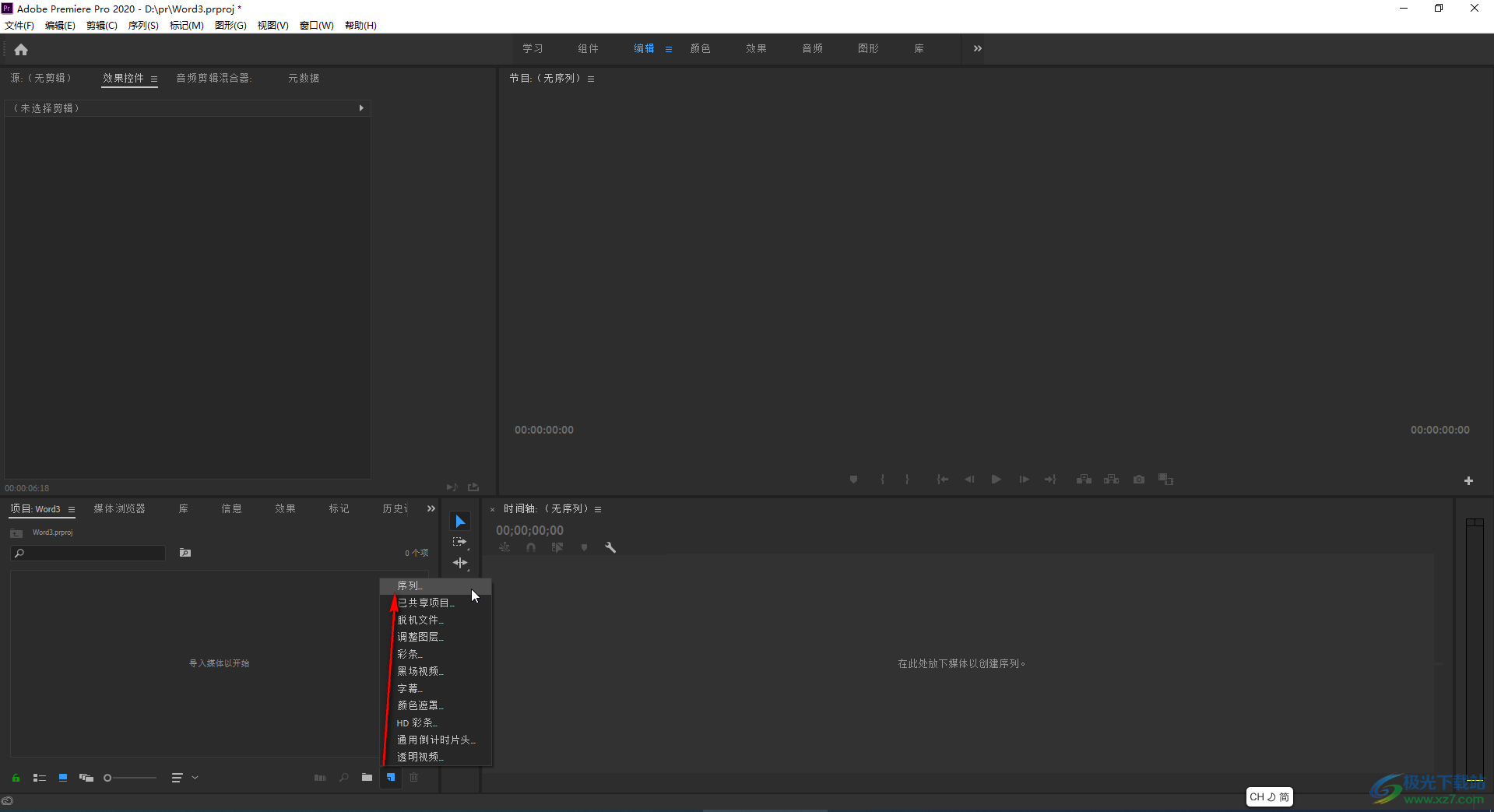Screen dimensions: 1494x812
Task: Open the 颜色 workspace
Action: [x=700, y=49]
